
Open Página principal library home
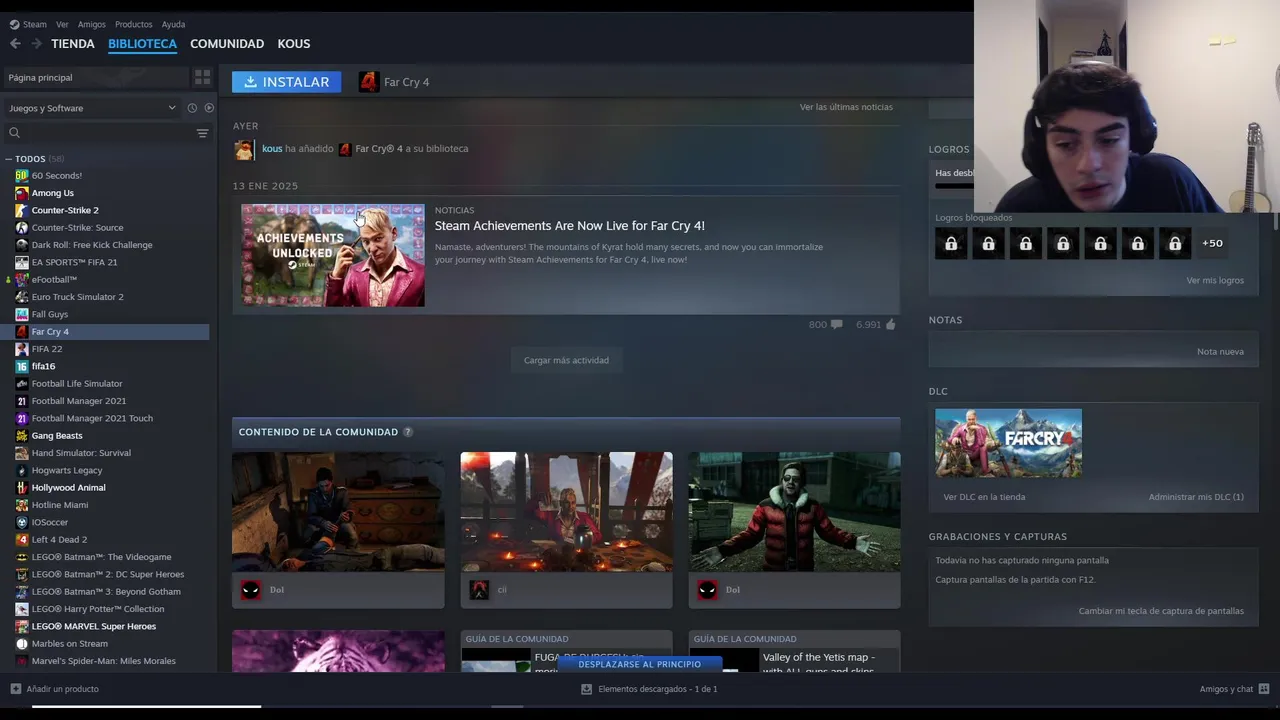(x=96, y=77)
